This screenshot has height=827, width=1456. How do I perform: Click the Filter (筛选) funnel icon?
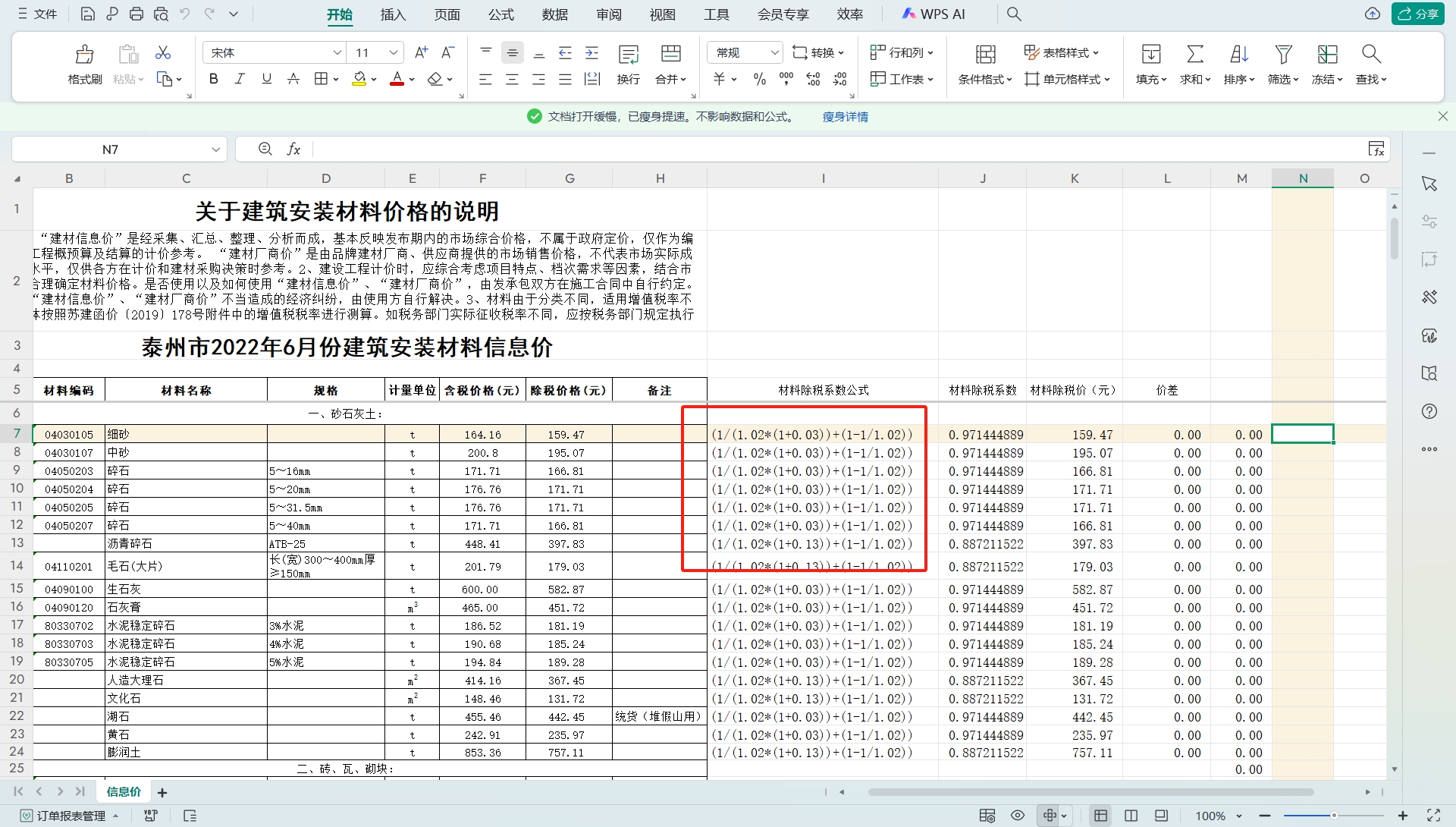tap(1283, 54)
